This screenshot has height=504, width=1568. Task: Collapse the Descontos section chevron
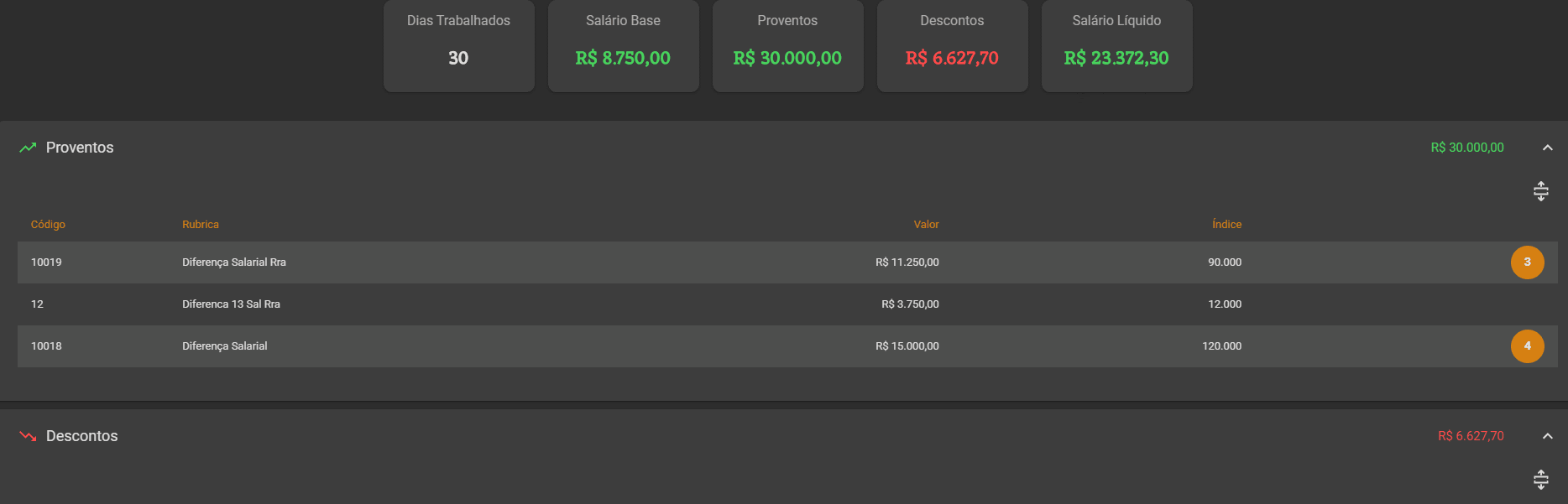click(x=1547, y=436)
